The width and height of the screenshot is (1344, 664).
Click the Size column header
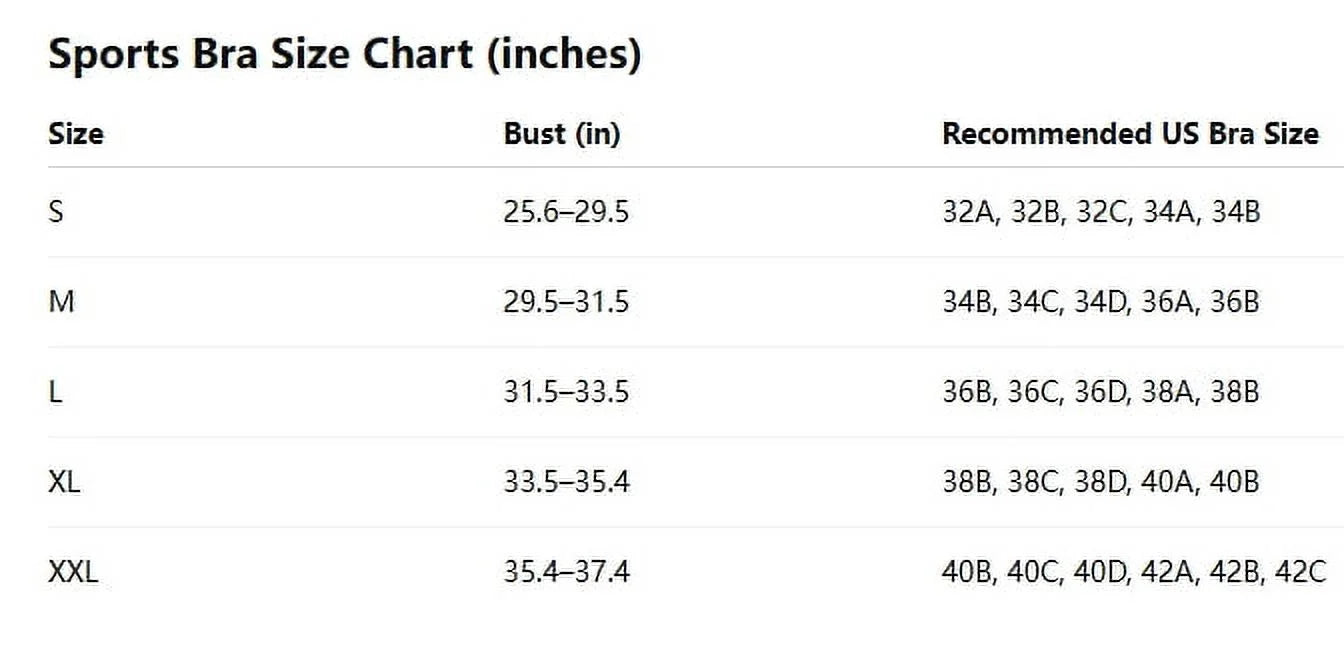(75, 134)
